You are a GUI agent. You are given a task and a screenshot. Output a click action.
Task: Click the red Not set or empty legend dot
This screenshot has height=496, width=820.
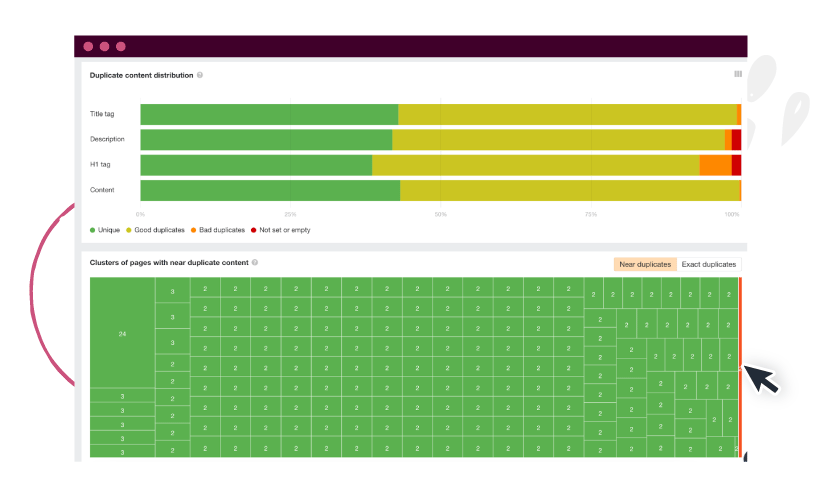254,230
